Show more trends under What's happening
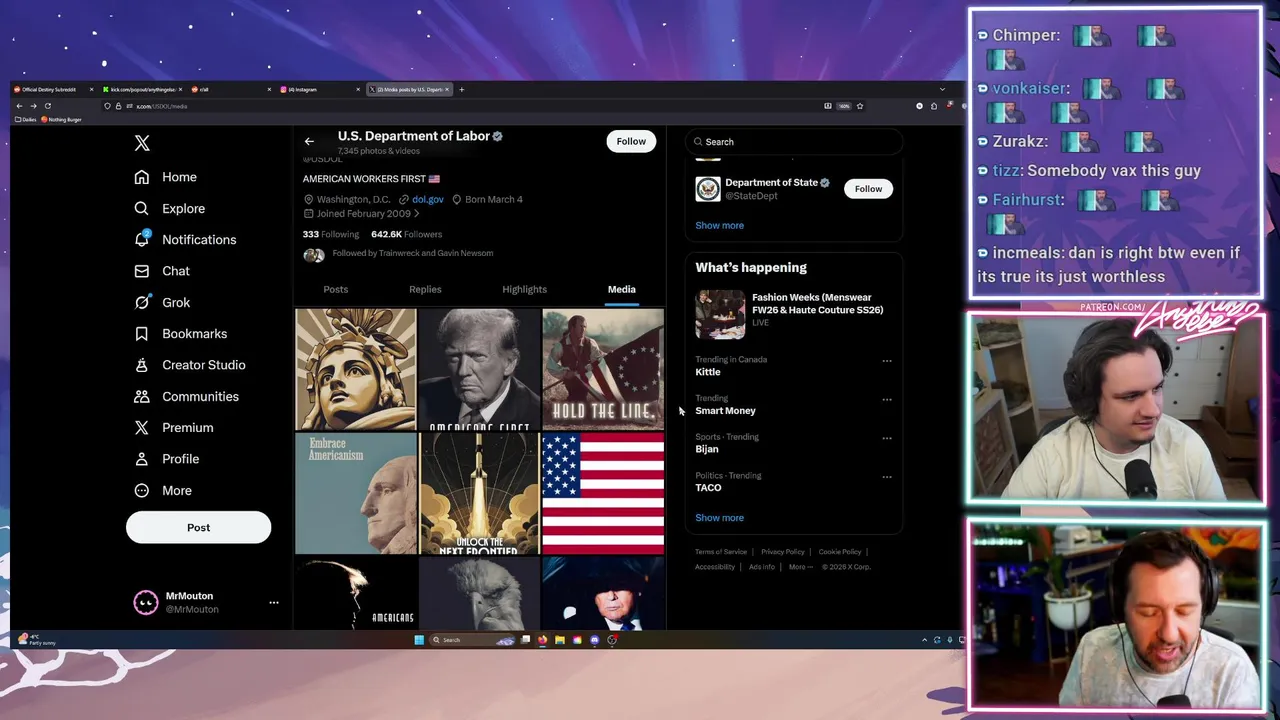1280x720 pixels. click(719, 518)
